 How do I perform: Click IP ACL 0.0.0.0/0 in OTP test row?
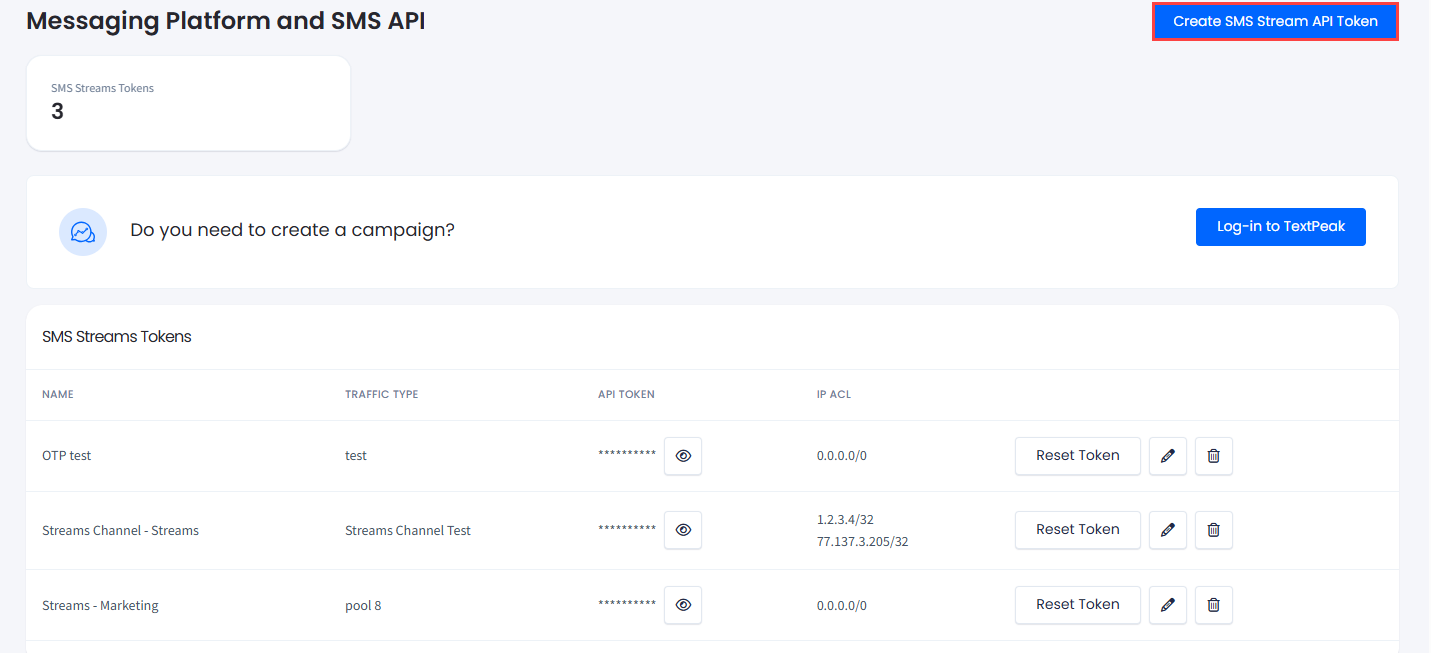842,456
